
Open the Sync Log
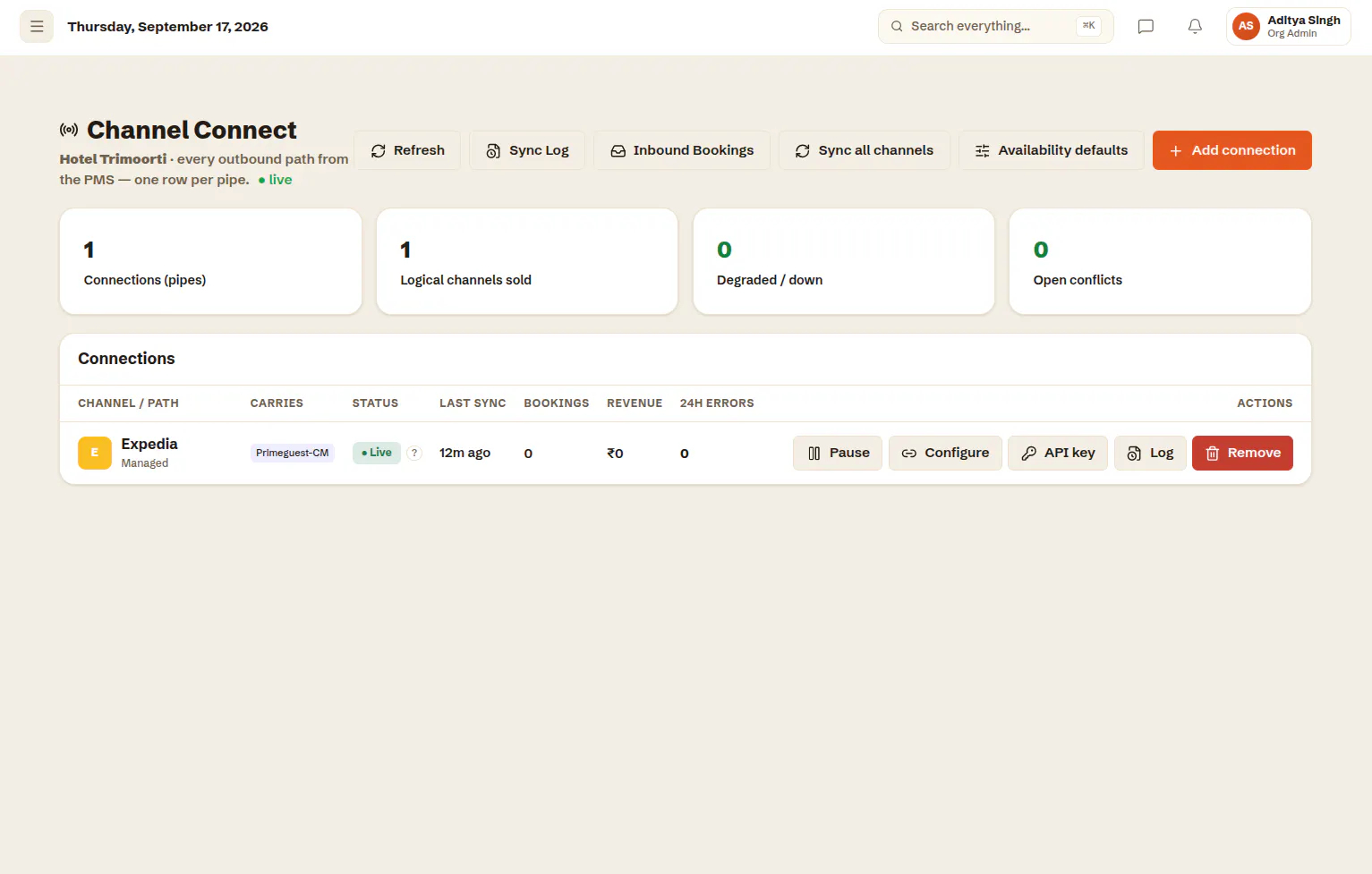coord(527,150)
